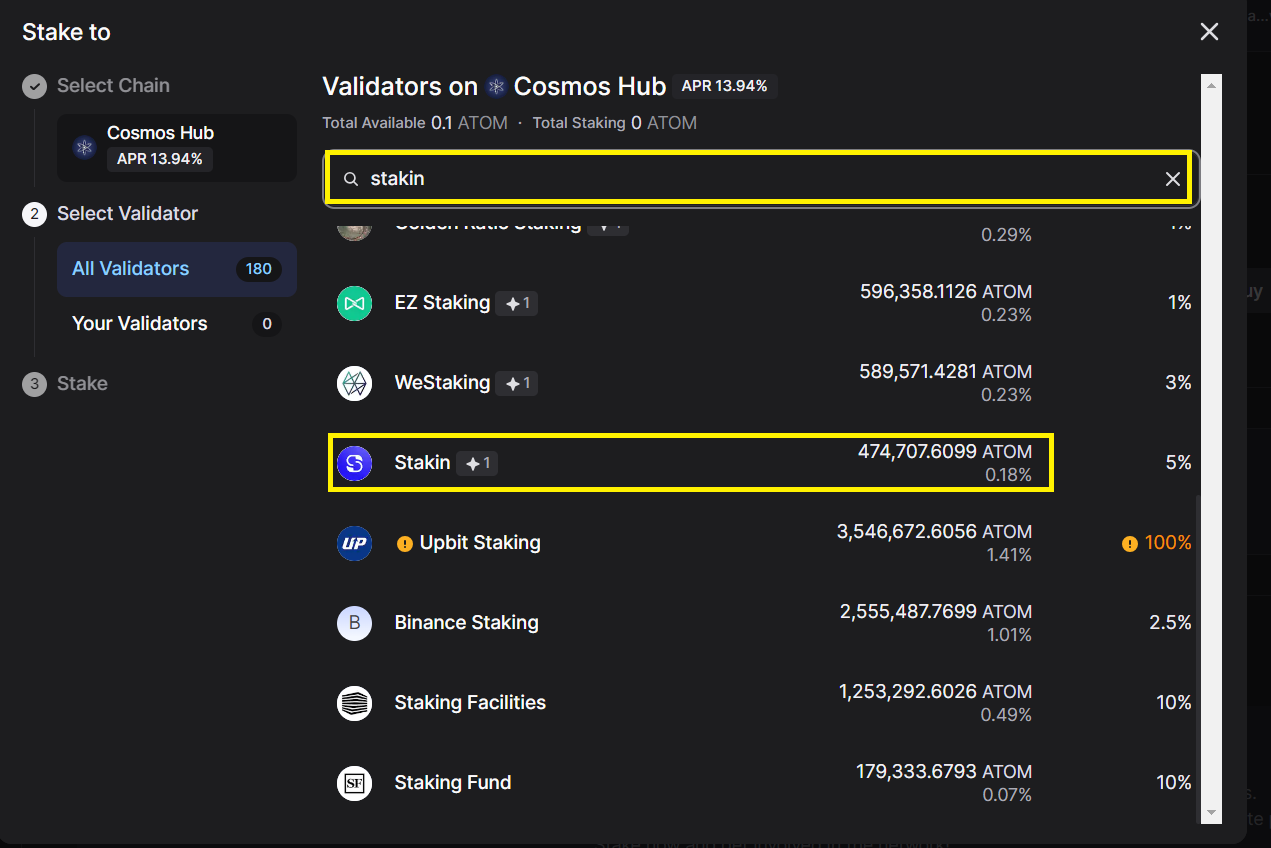Click the search magnifier icon
This screenshot has width=1271, height=848.
(x=351, y=179)
